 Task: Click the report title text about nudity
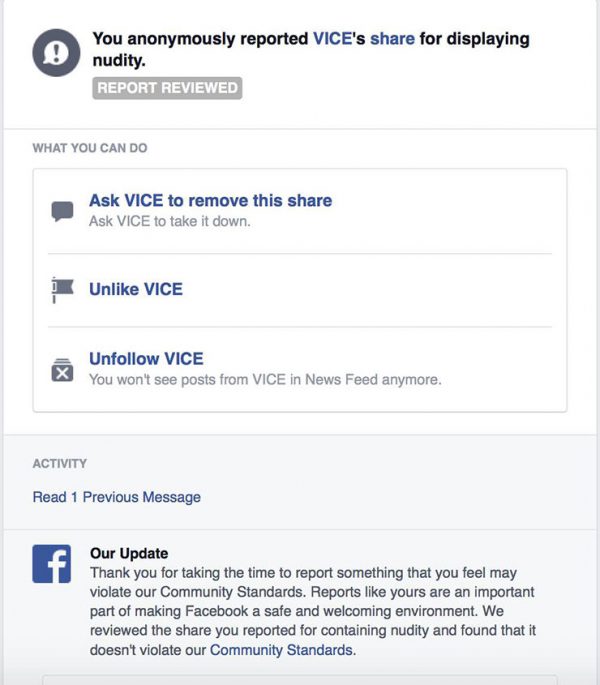point(311,49)
